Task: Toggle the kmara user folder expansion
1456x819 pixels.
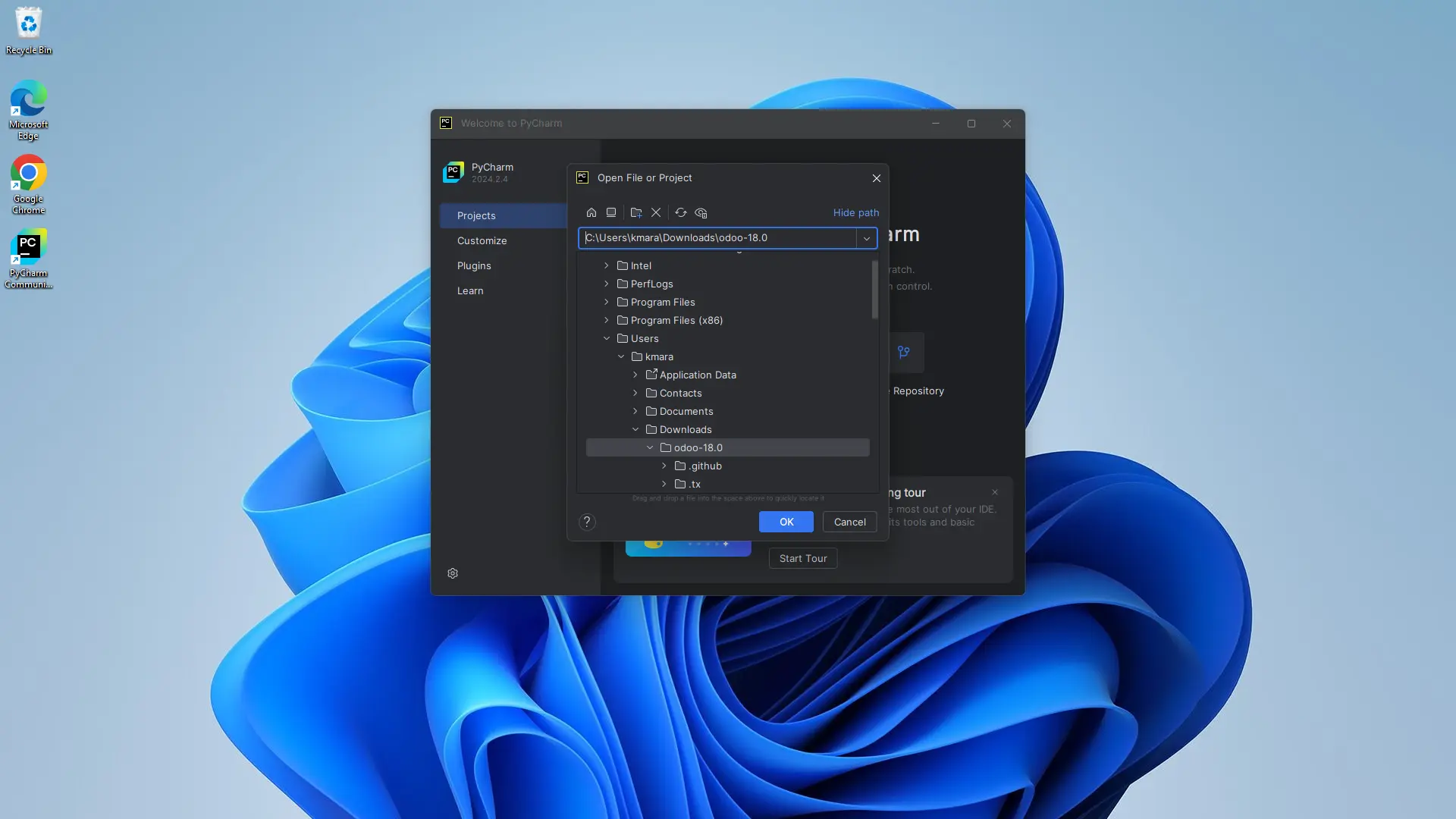Action: click(x=621, y=356)
